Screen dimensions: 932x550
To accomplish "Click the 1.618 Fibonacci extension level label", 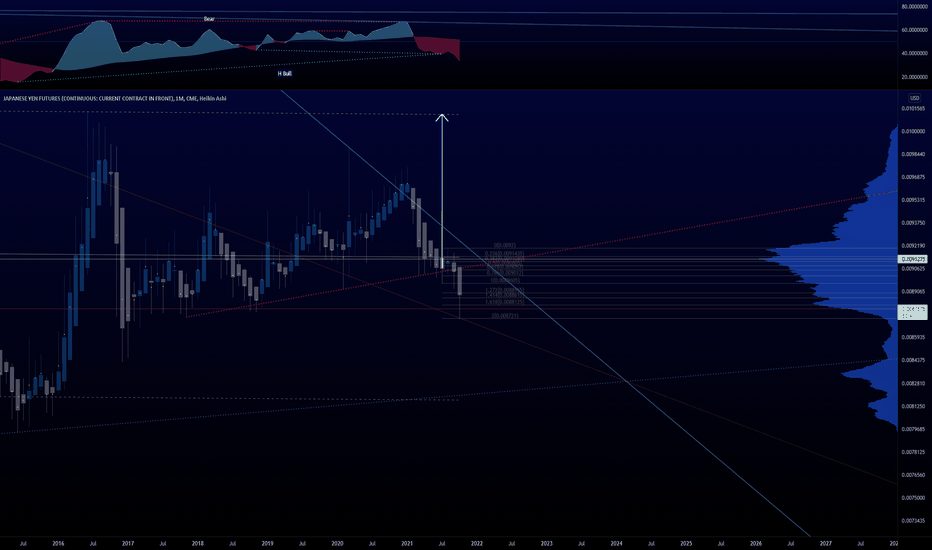I will coord(505,302).
